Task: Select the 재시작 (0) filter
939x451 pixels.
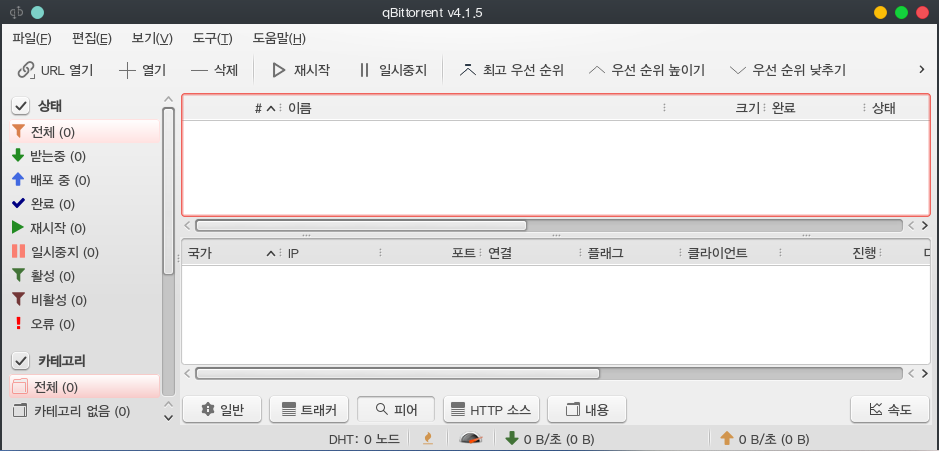Action: pyautogui.click(x=84, y=228)
